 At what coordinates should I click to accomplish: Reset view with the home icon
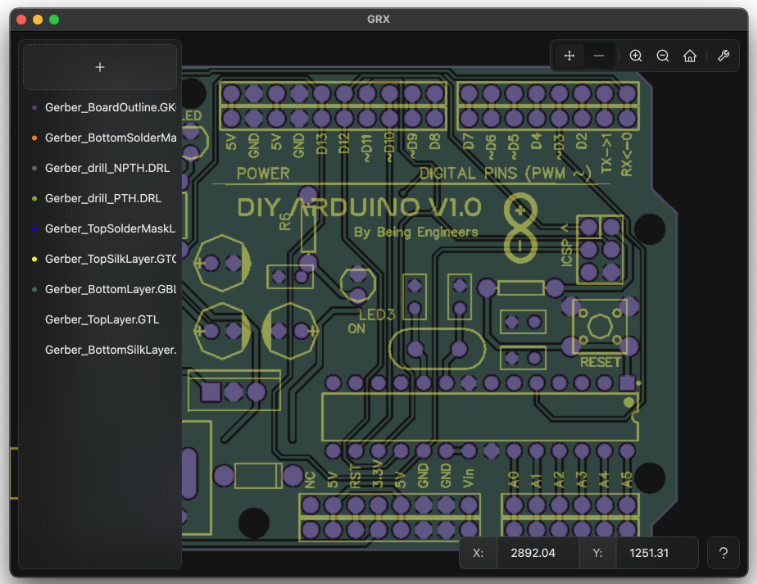coord(690,56)
